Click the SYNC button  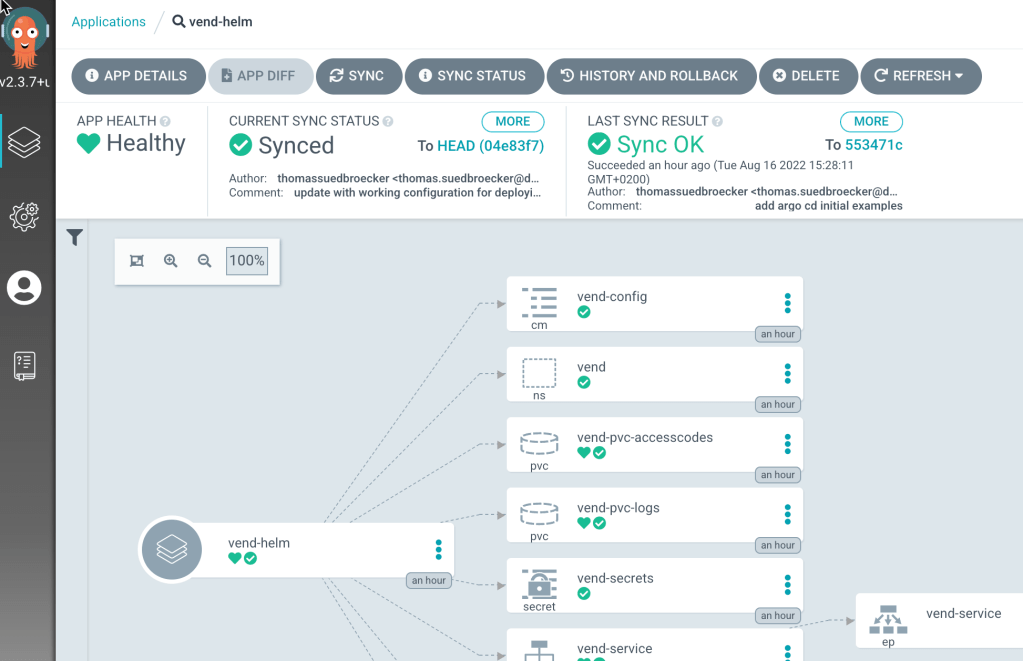pos(357,76)
